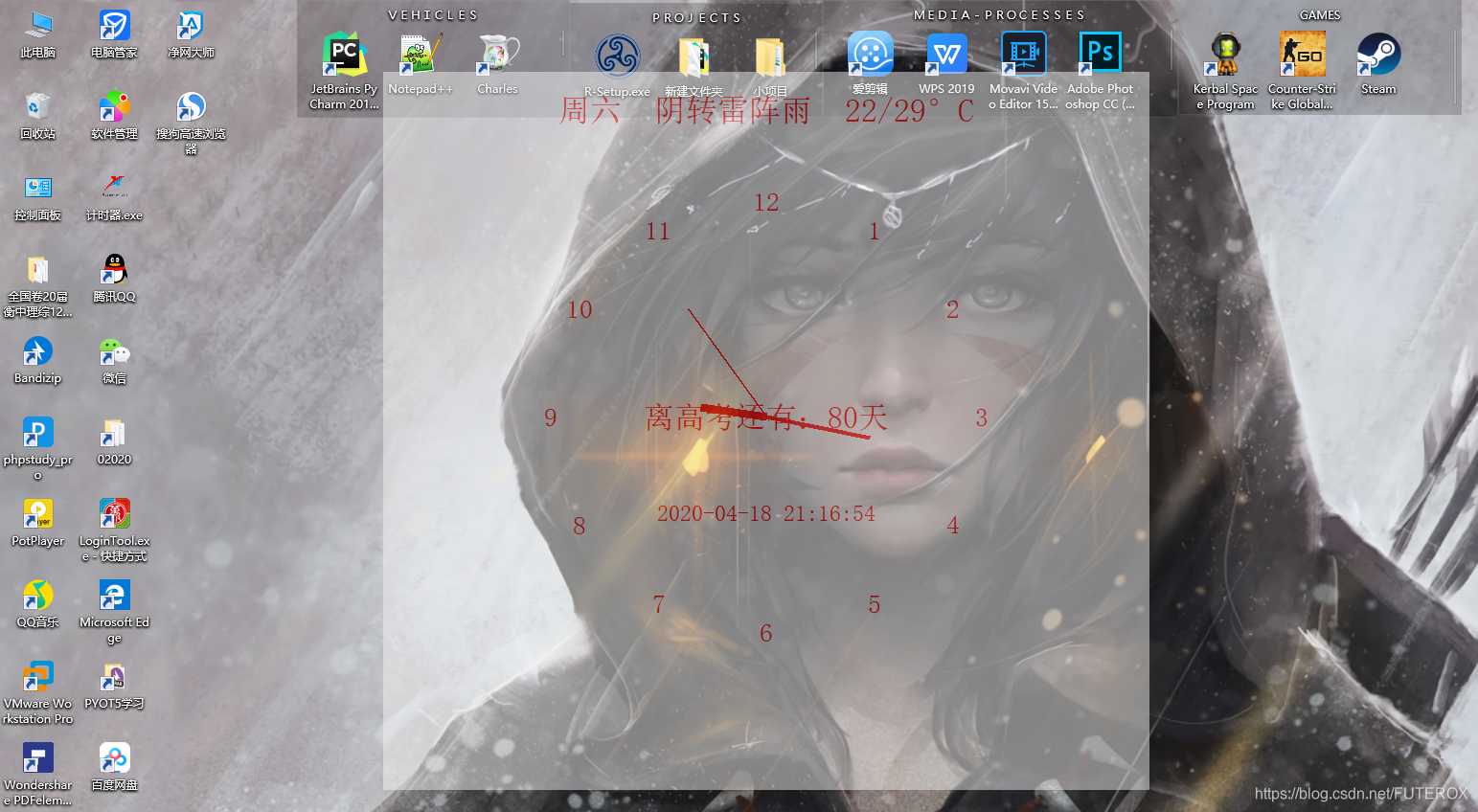This screenshot has width=1478, height=812.
Task: Click the 阴转雷阵雨 weather text
Action: point(733,111)
